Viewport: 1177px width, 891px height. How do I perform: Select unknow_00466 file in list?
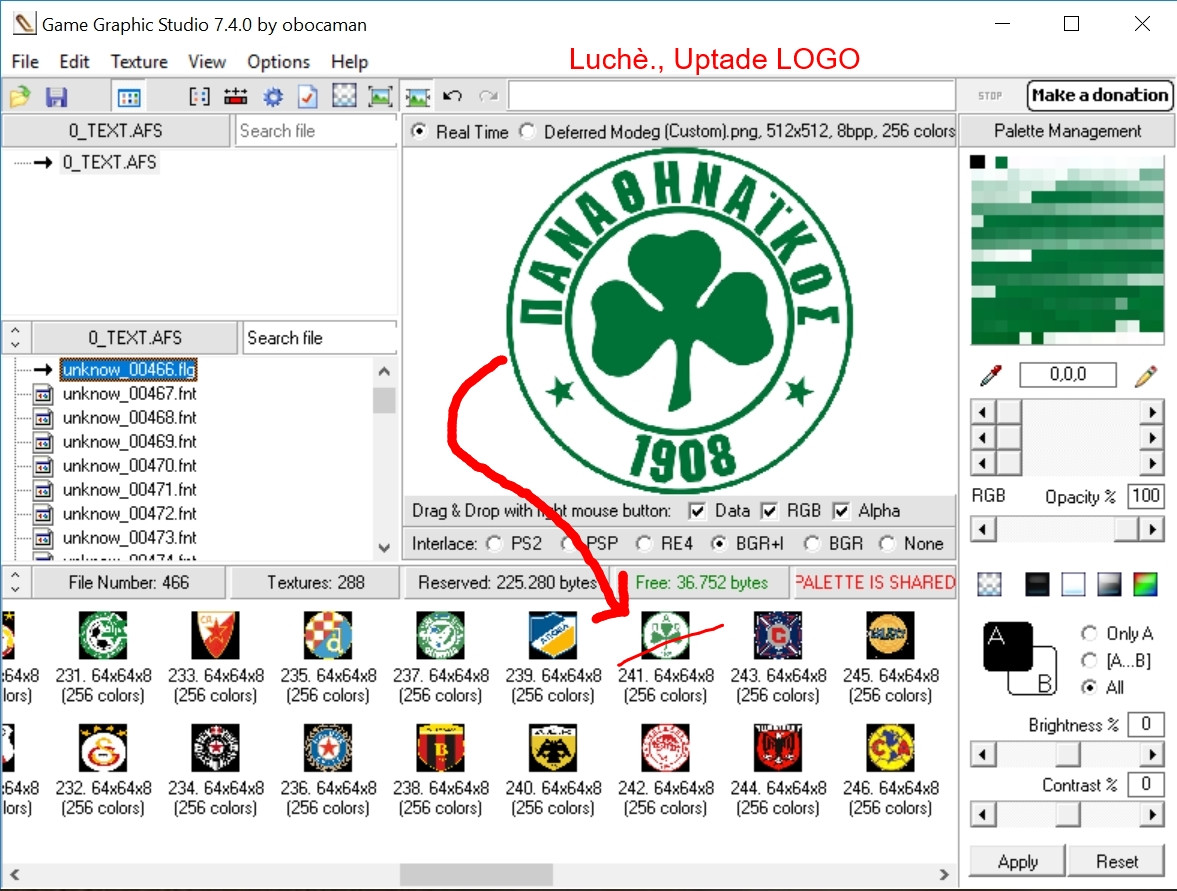[x=128, y=369]
